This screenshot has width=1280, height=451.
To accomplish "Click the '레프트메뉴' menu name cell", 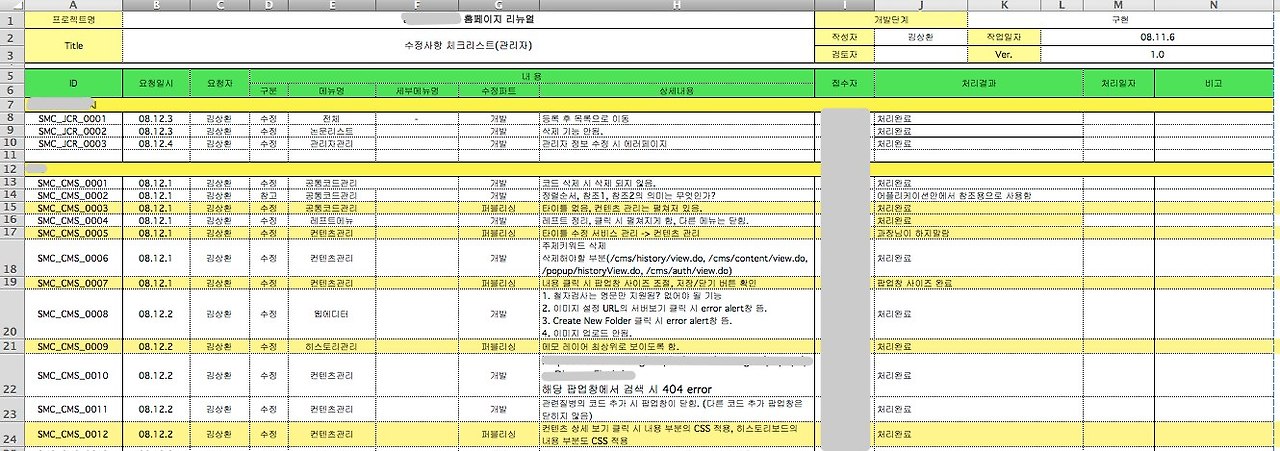I will pos(331,219).
